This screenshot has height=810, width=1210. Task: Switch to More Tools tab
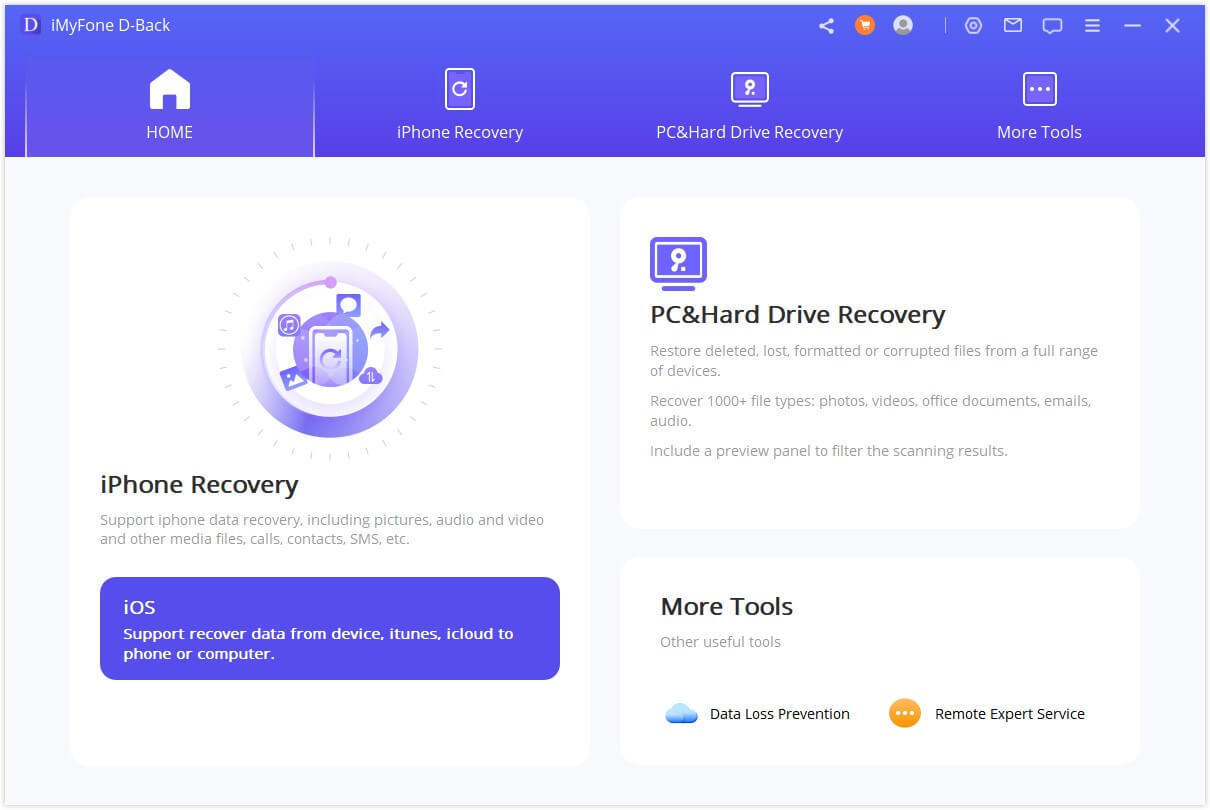[1039, 107]
